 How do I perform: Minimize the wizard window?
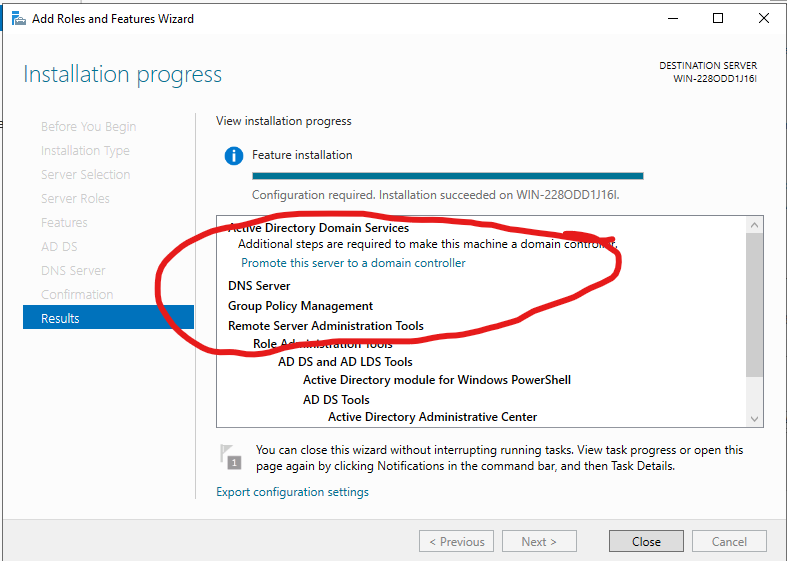(x=673, y=19)
